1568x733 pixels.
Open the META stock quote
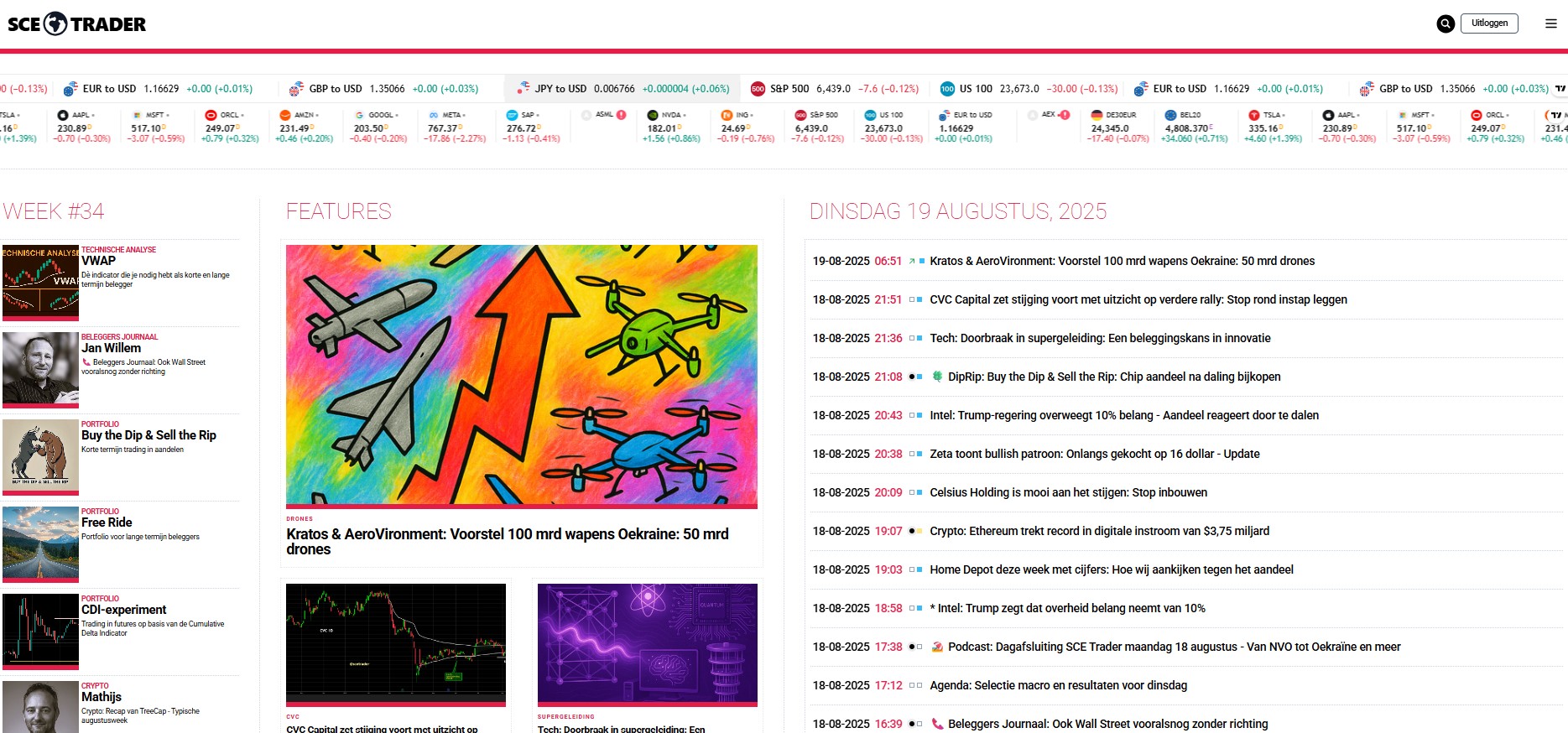[x=456, y=126]
